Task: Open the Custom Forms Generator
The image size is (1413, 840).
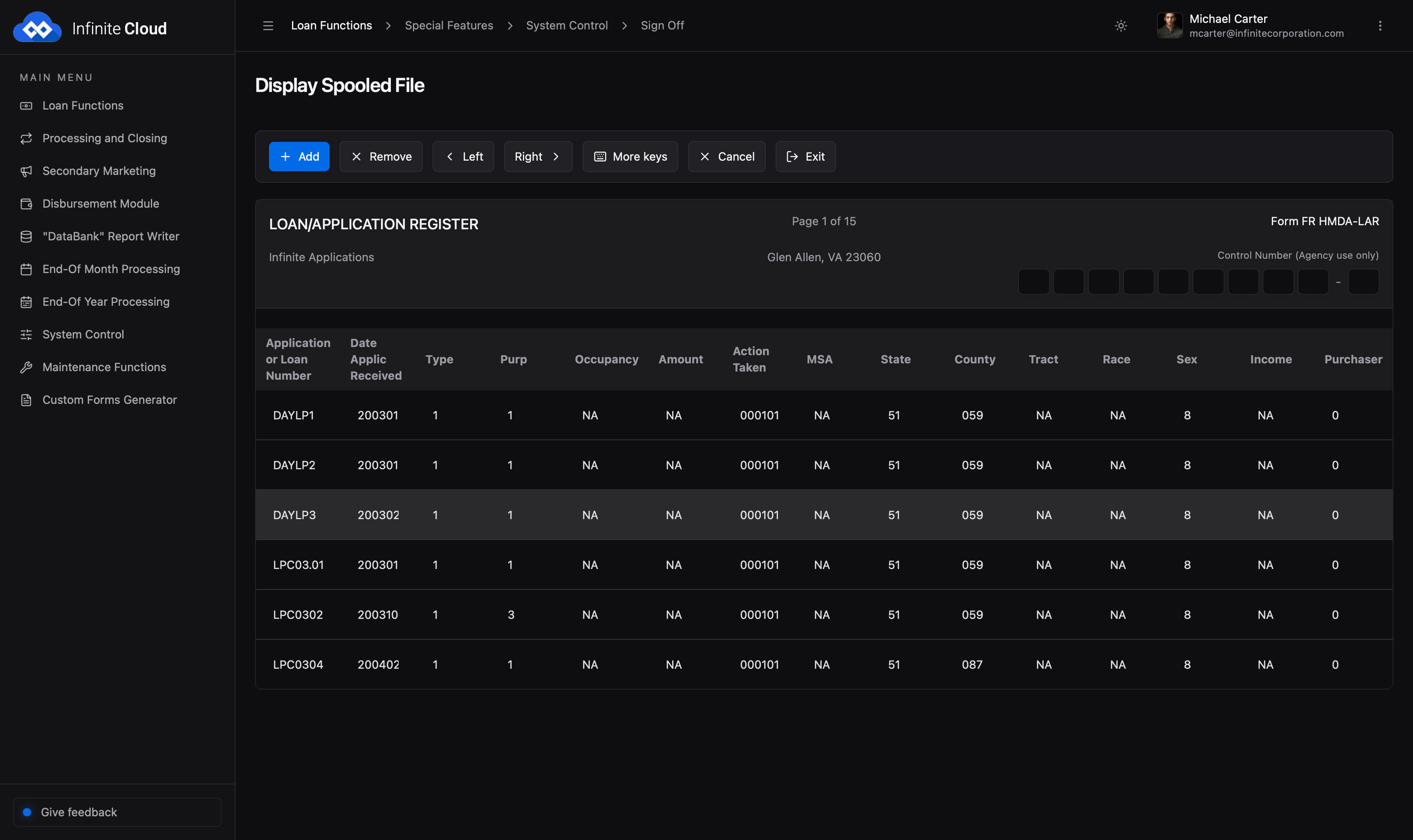Action: coord(109,400)
